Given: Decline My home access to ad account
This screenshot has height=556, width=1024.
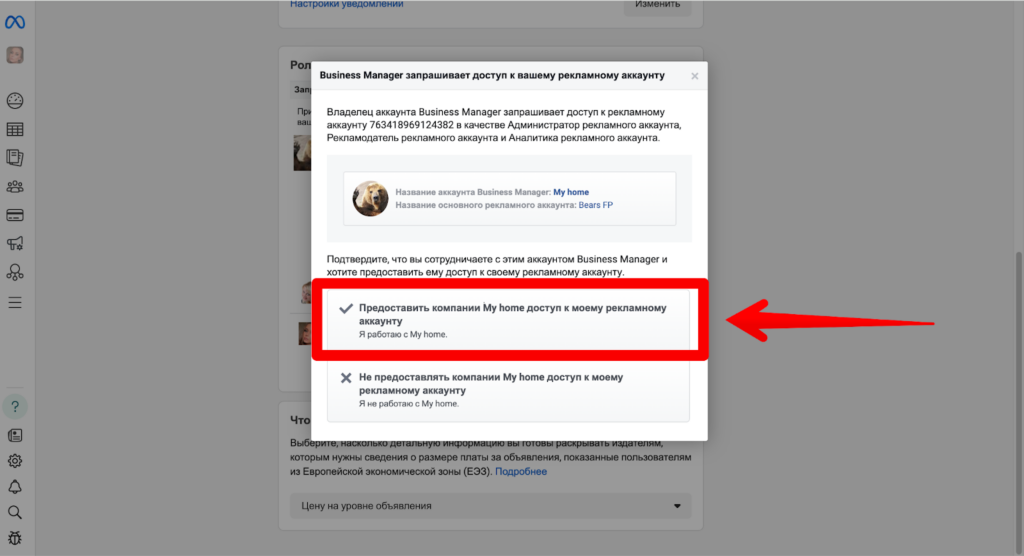Looking at the screenshot, I should (508, 389).
